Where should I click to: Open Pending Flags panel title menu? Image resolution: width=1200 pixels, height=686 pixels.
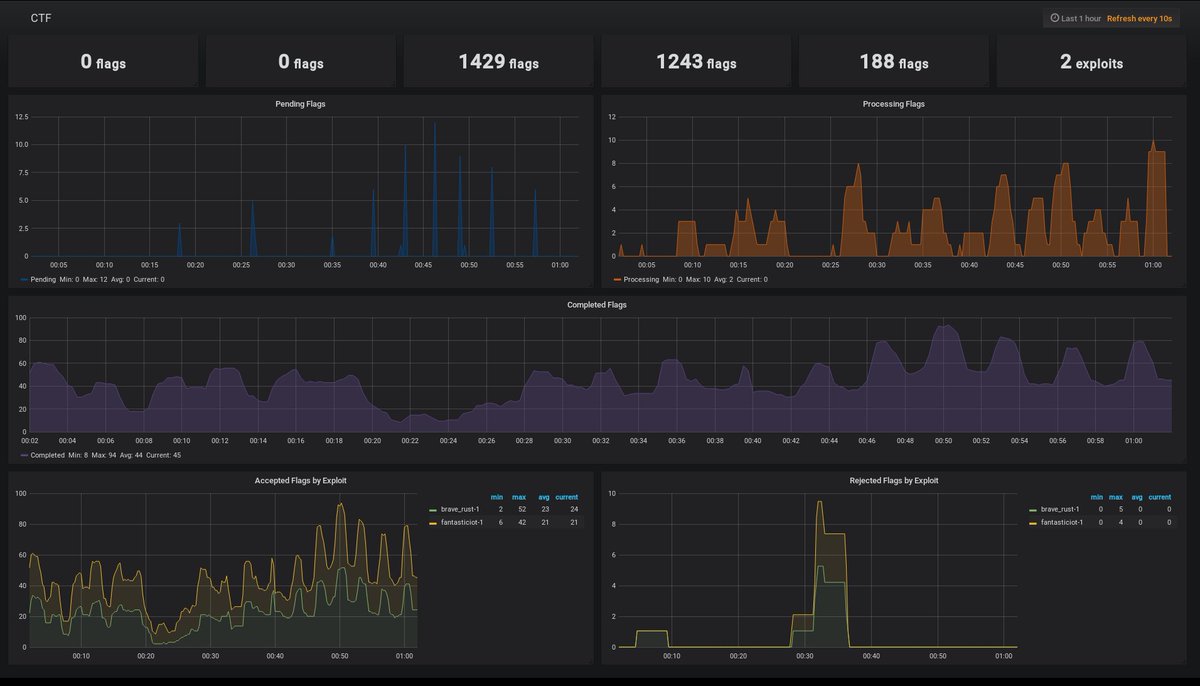tap(300, 104)
